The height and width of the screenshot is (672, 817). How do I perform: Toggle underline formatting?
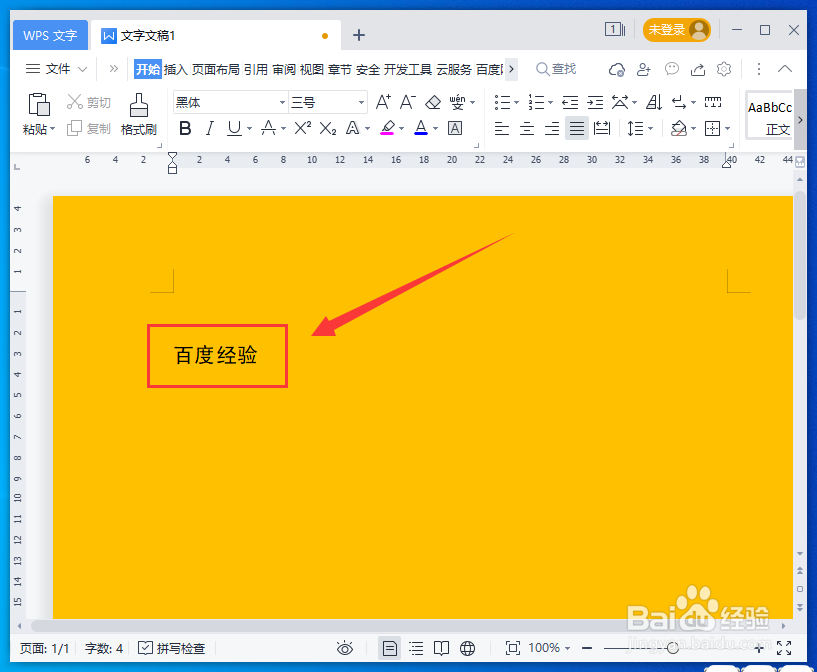[x=234, y=128]
